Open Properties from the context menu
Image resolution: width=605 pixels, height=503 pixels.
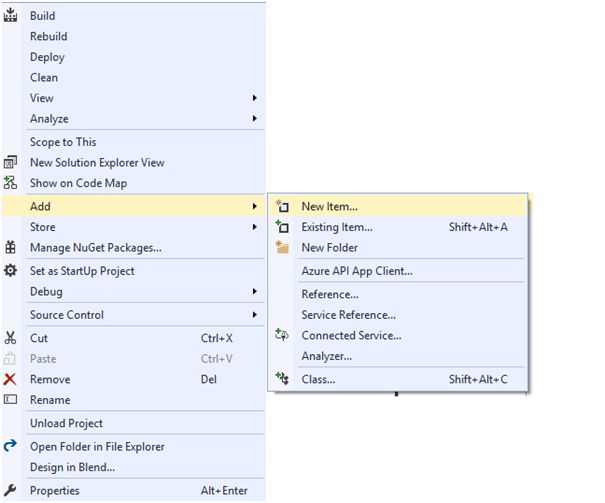pyautogui.click(x=55, y=490)
